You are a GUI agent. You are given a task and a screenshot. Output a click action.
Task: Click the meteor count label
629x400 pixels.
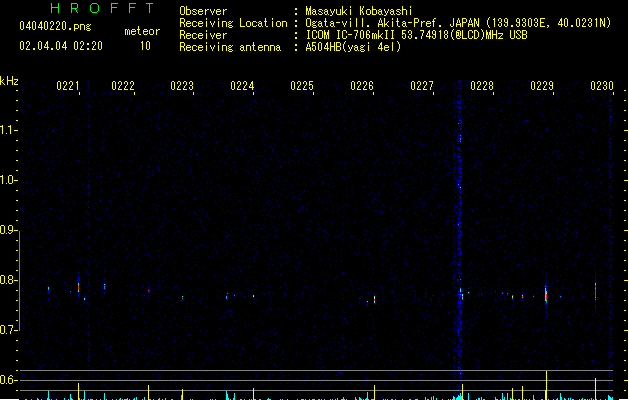click(x=142, y=31)
